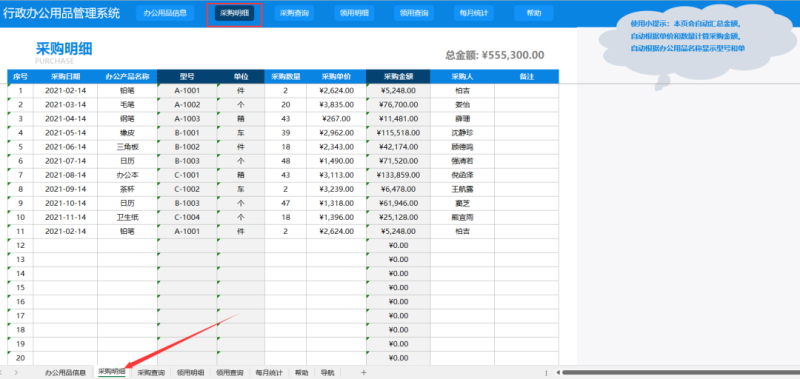Image resolution: width=800 pixels, height=379 pixels.
Task: Click the 采购日期 column header
Action: click(x=65, y=77)
